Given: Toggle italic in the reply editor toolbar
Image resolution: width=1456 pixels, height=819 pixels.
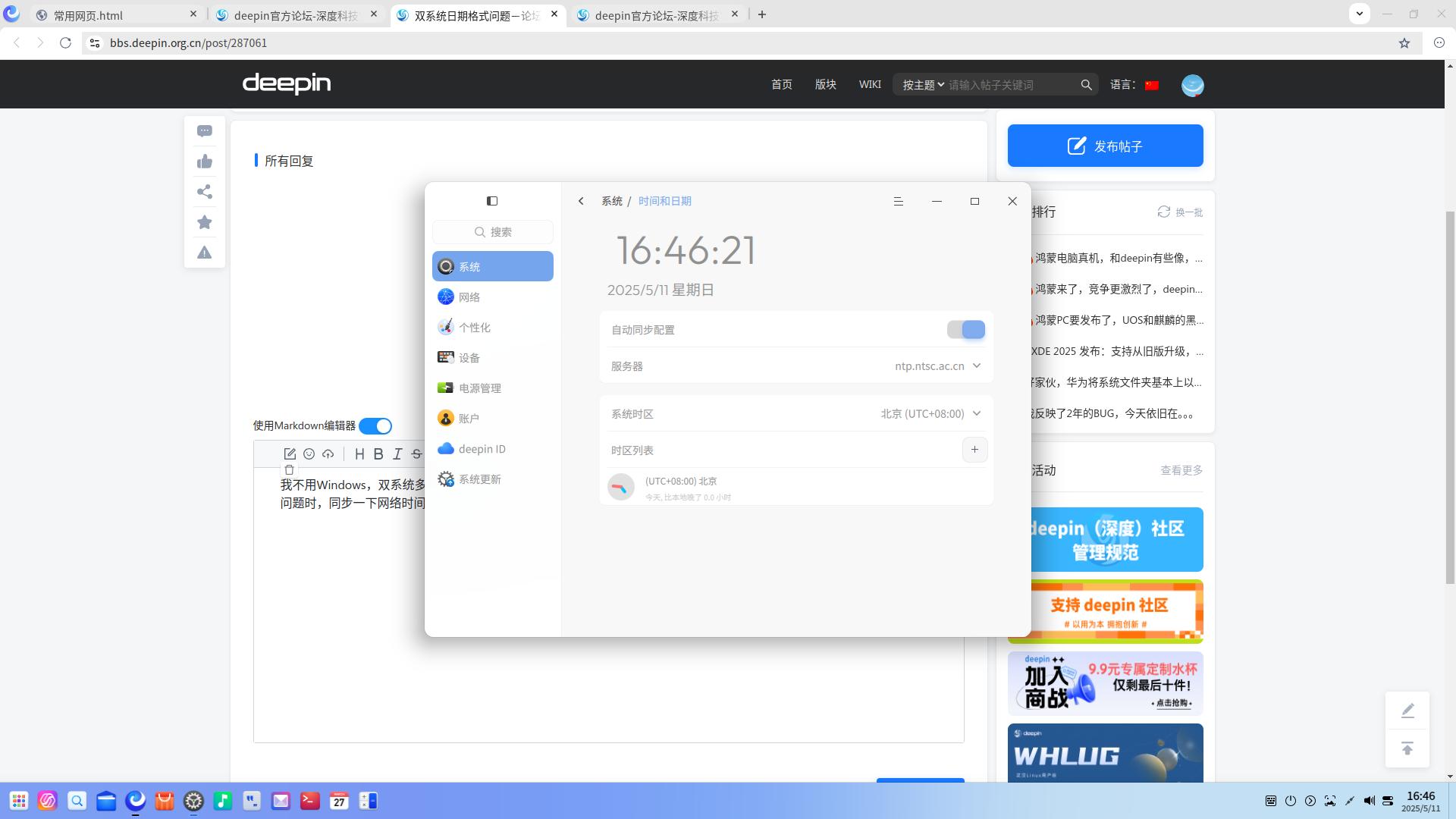Looking at the screenshot, I should click(x=397, y=453).
